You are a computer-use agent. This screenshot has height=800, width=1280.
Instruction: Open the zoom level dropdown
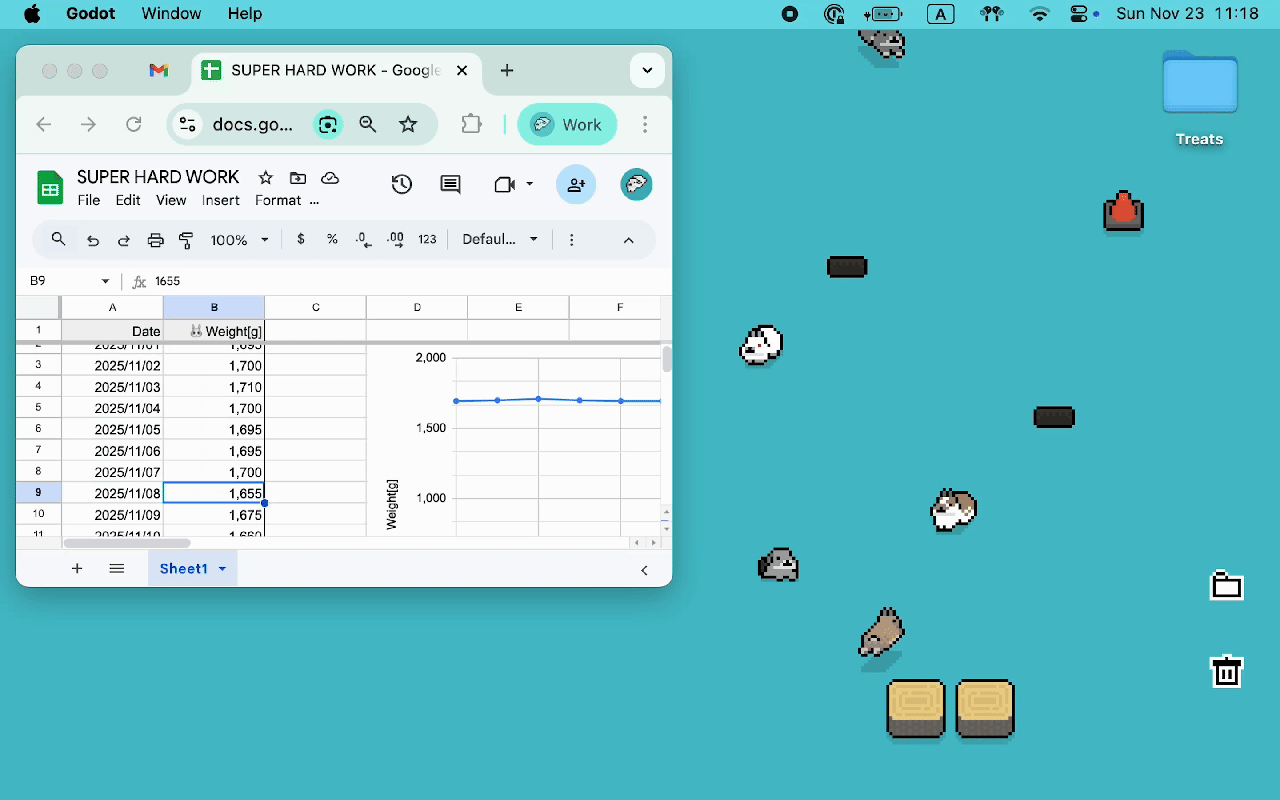239,240
